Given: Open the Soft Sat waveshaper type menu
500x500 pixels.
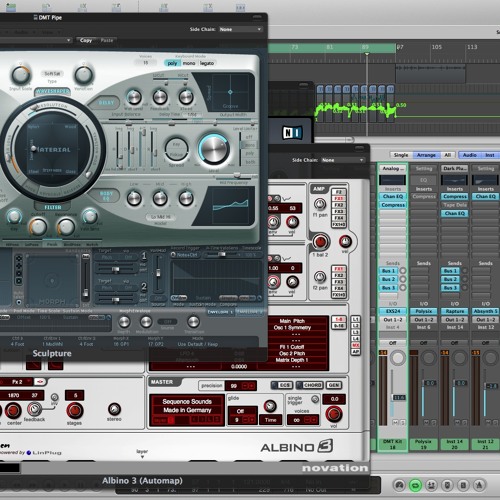Looking at the screenshot, I should click(52, 74).
